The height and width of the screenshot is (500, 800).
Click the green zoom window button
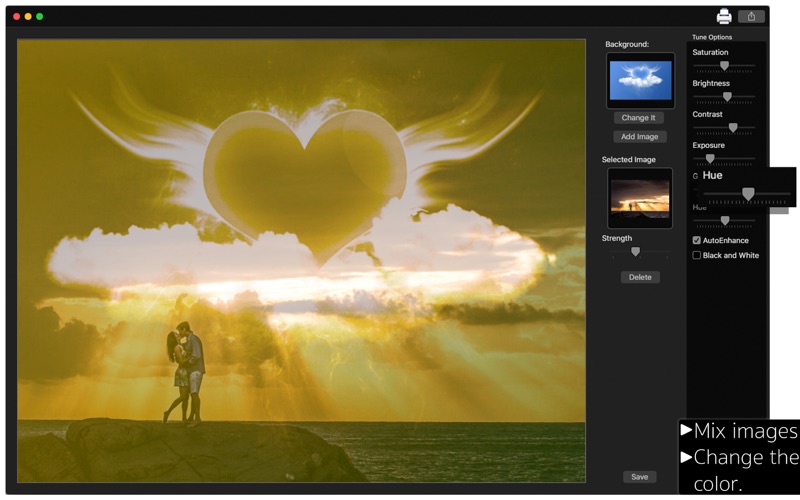[40, 16]
